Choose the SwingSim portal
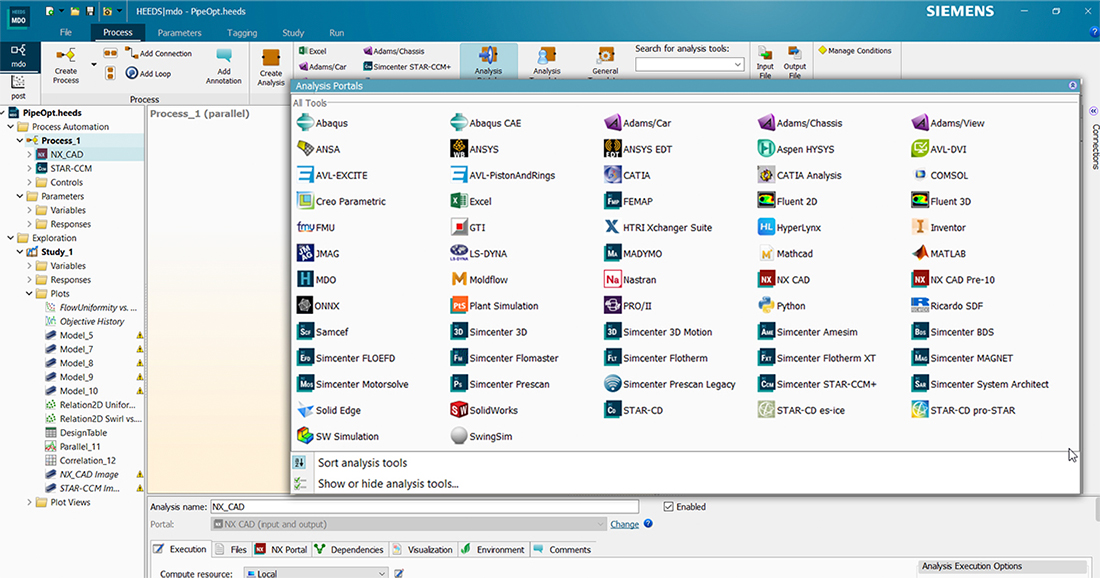The width and height of the screenshot is (1100, 578). click(481, 436)
